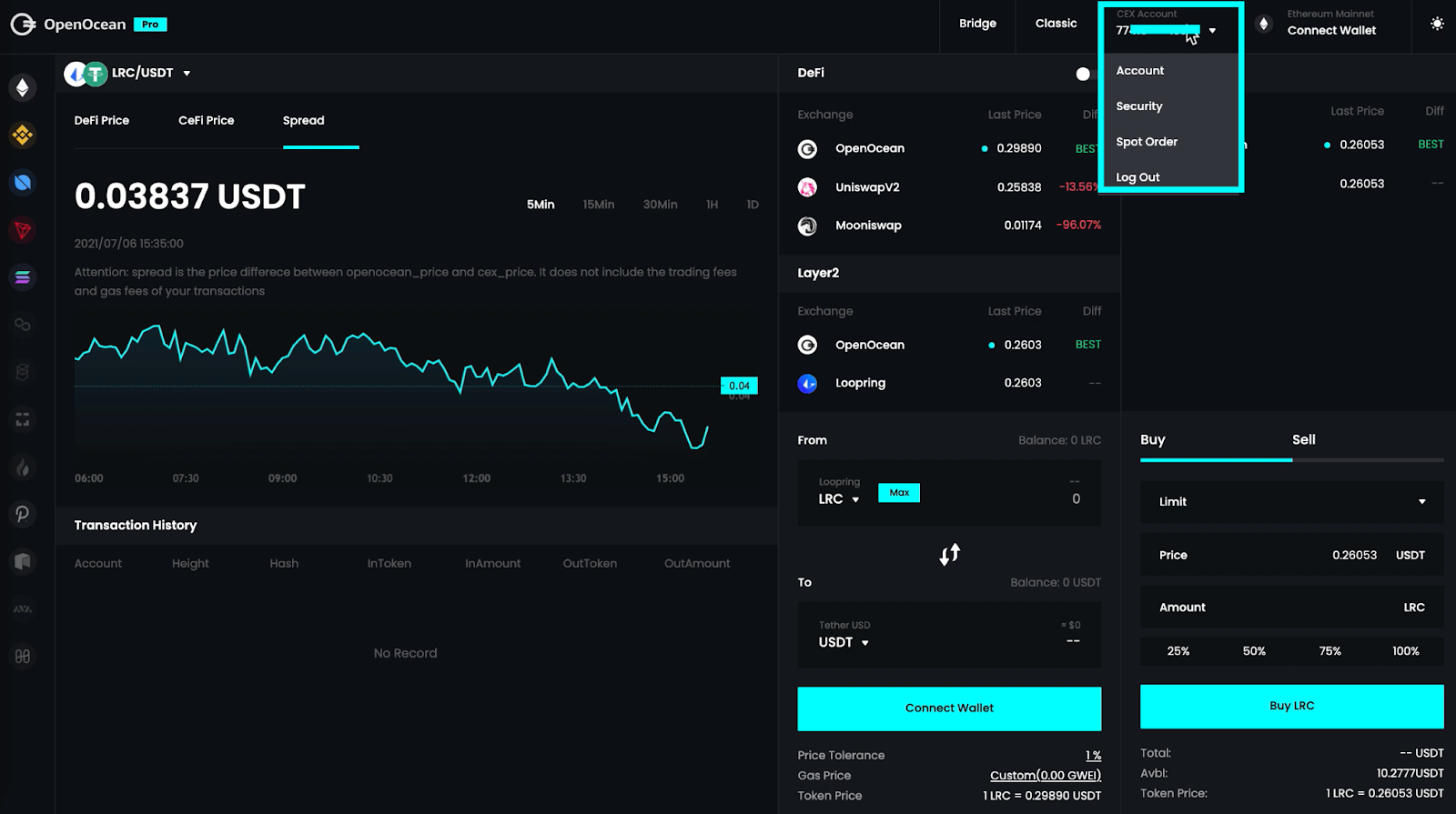Click the Amount LRC input field
Image resolution: width=1456 pixels, height=814 pixels.
click(x=1292, y=608)
